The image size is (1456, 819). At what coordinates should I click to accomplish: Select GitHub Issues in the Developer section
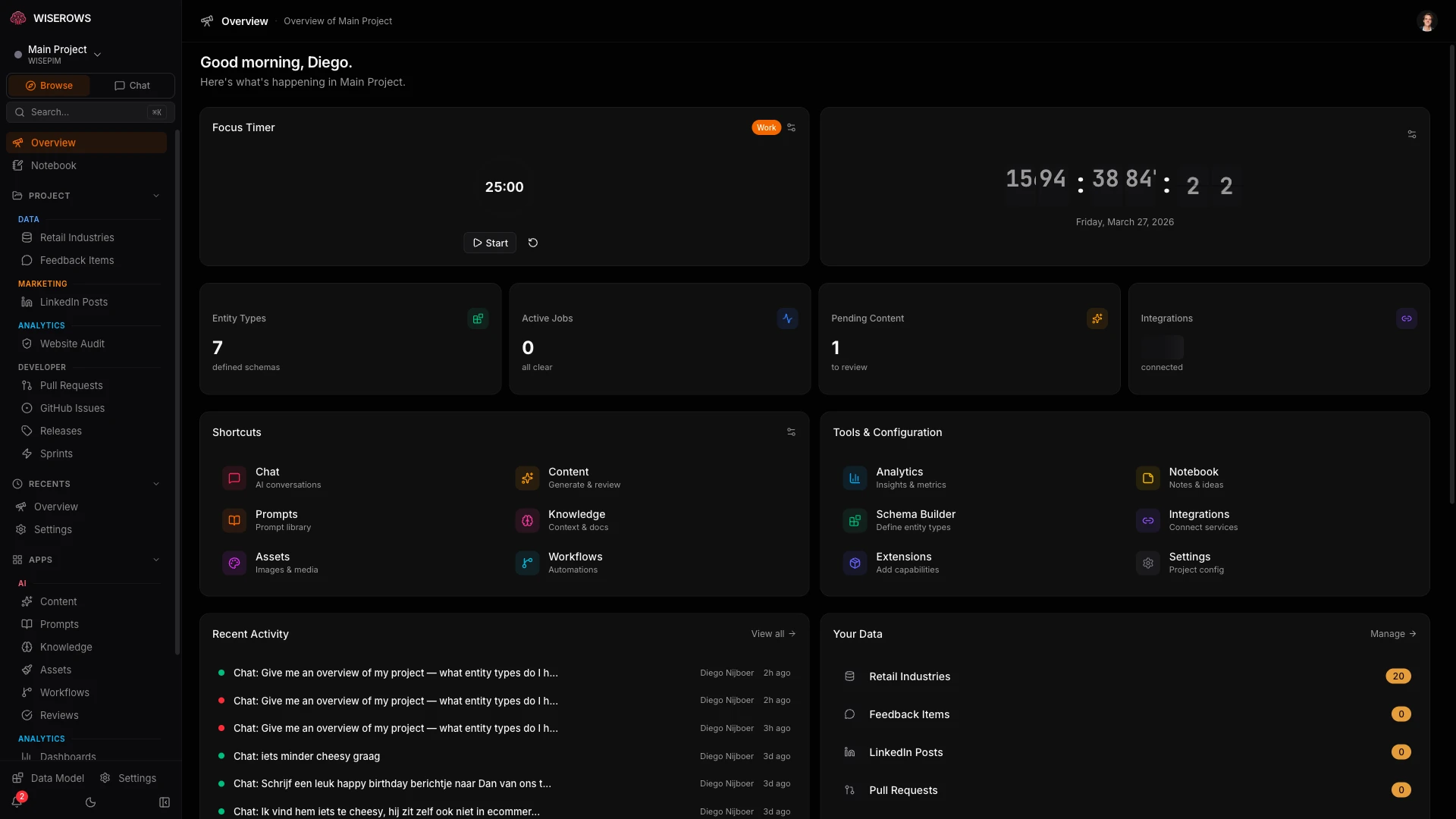[x=73, y=408]
